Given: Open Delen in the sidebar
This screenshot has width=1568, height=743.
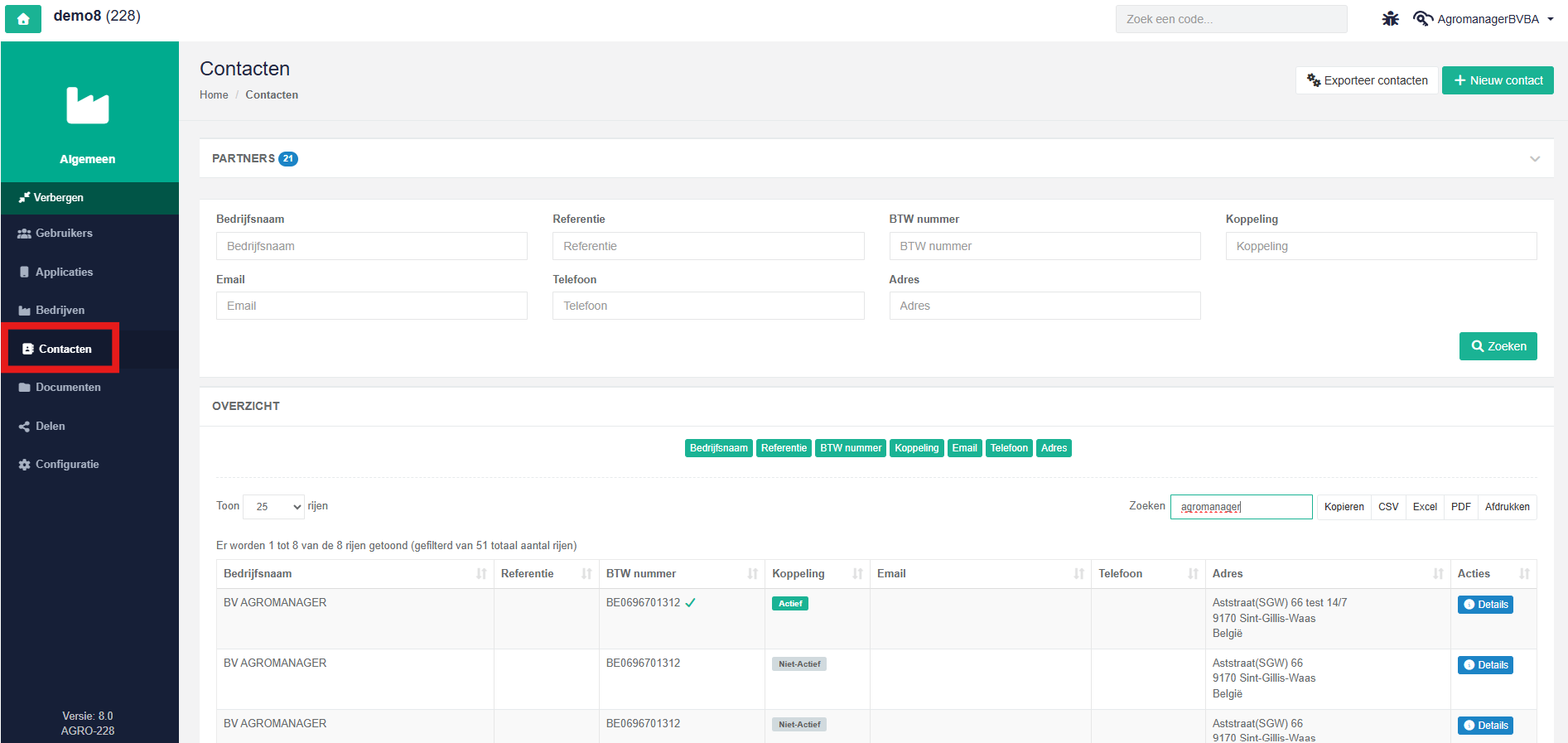Looking at the screenshot, I should [89, 426].
